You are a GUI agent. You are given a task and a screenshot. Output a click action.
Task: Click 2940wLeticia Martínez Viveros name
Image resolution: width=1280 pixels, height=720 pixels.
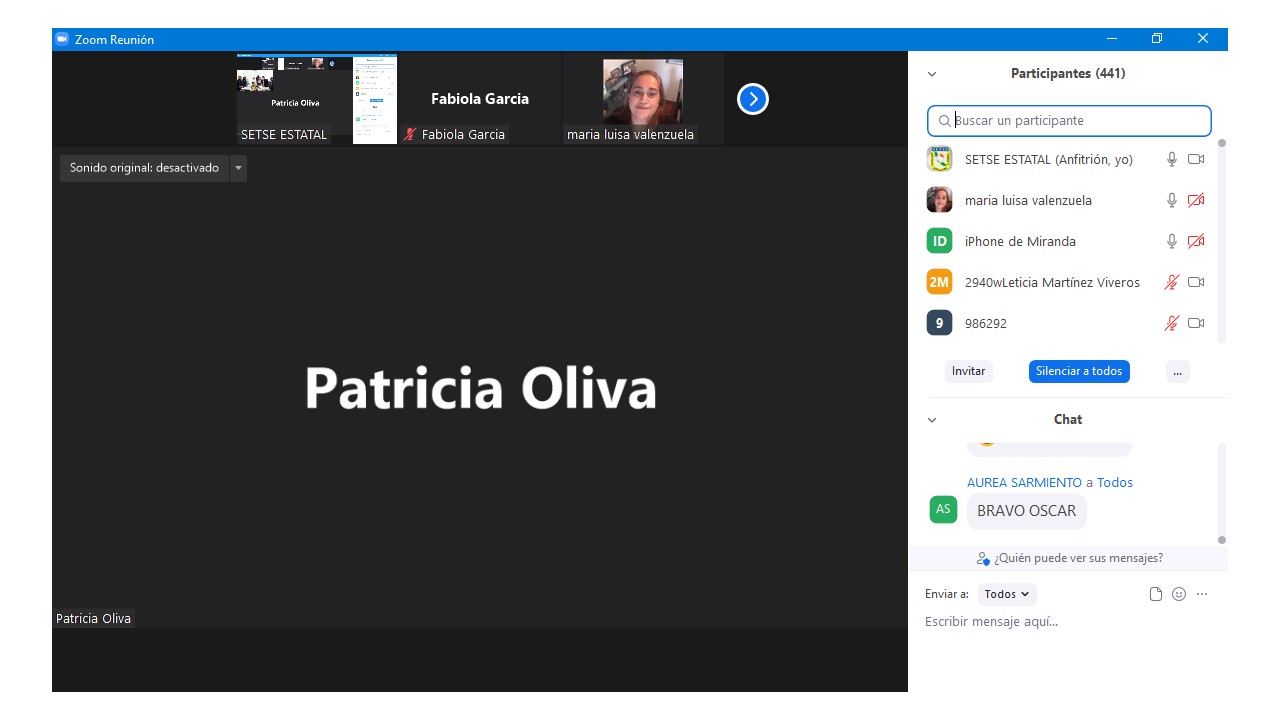pos(1052,282)
